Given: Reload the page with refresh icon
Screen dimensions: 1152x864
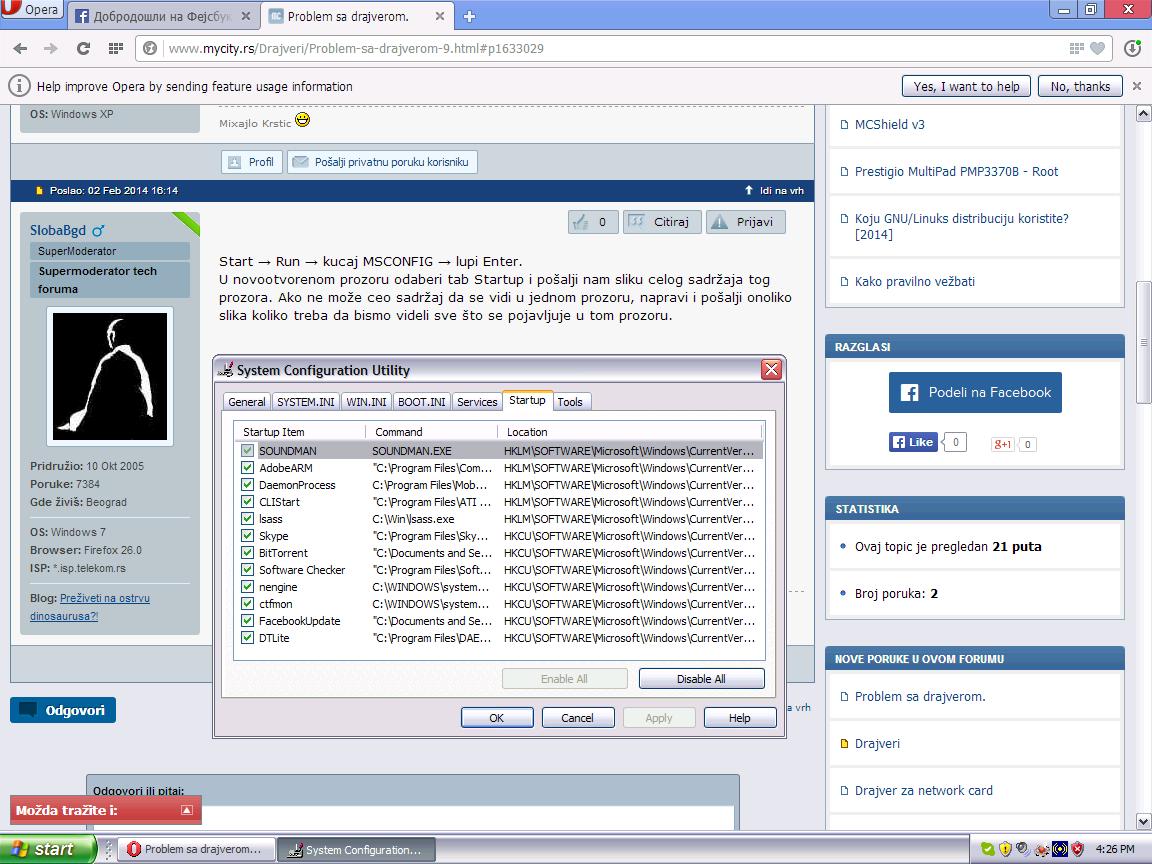Looking at the screenshot, I should click(x=83, y=48).
